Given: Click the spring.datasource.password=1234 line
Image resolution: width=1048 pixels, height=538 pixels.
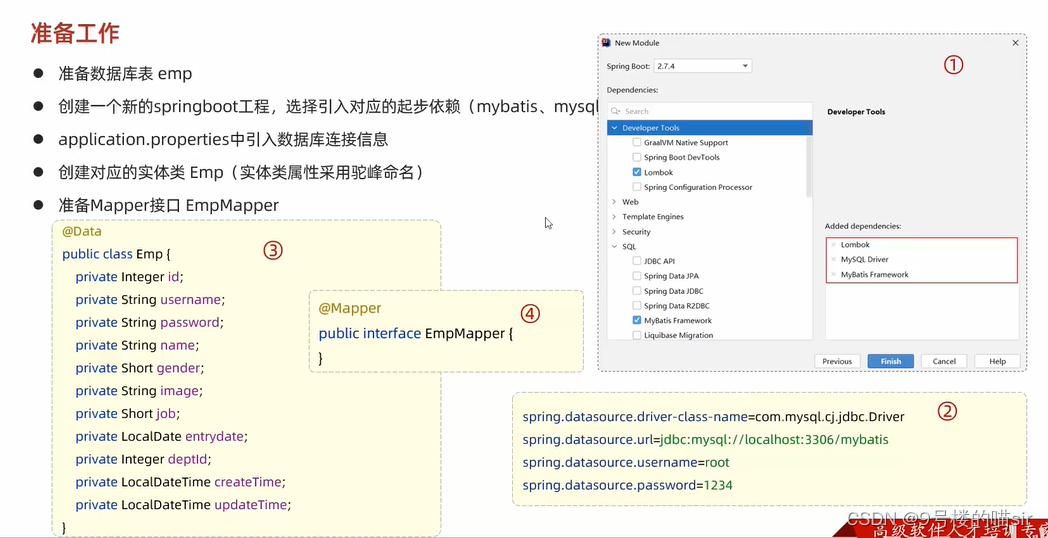Looking at the screenshot, I should 628,485.
